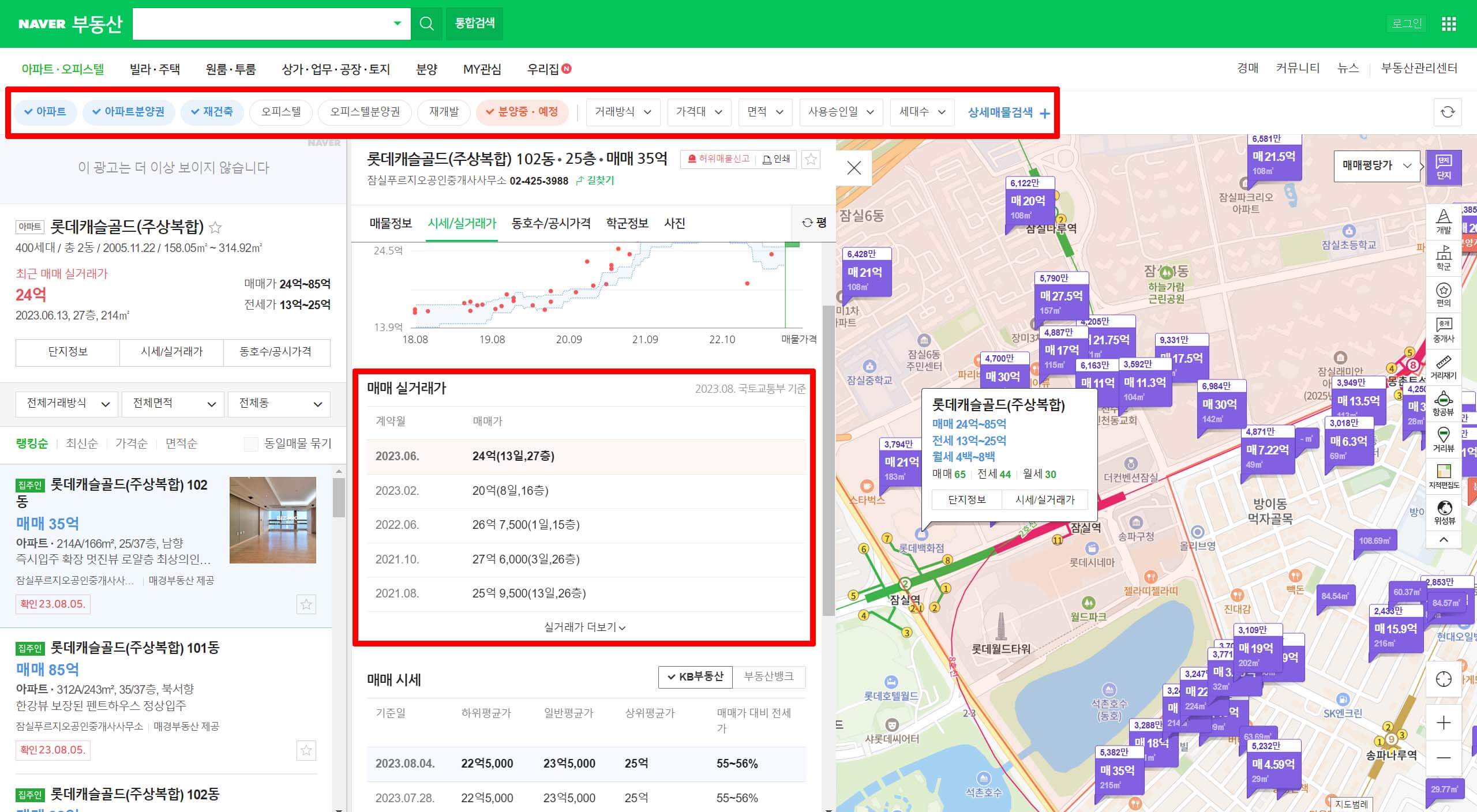This screenshot has width=1477, height=812.
Task: Open the 매매평당가 map dropdown
Action: pos(1376,166)
